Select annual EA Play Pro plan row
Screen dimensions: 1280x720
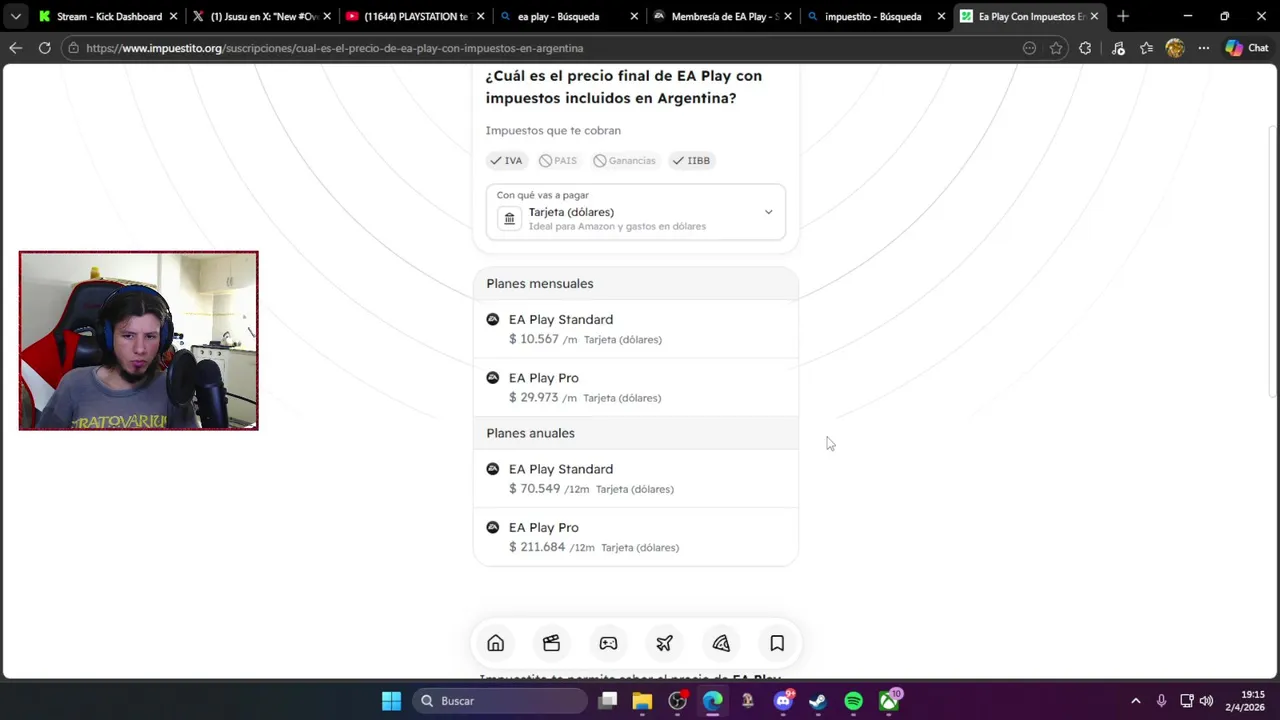(x=636, y=537)
